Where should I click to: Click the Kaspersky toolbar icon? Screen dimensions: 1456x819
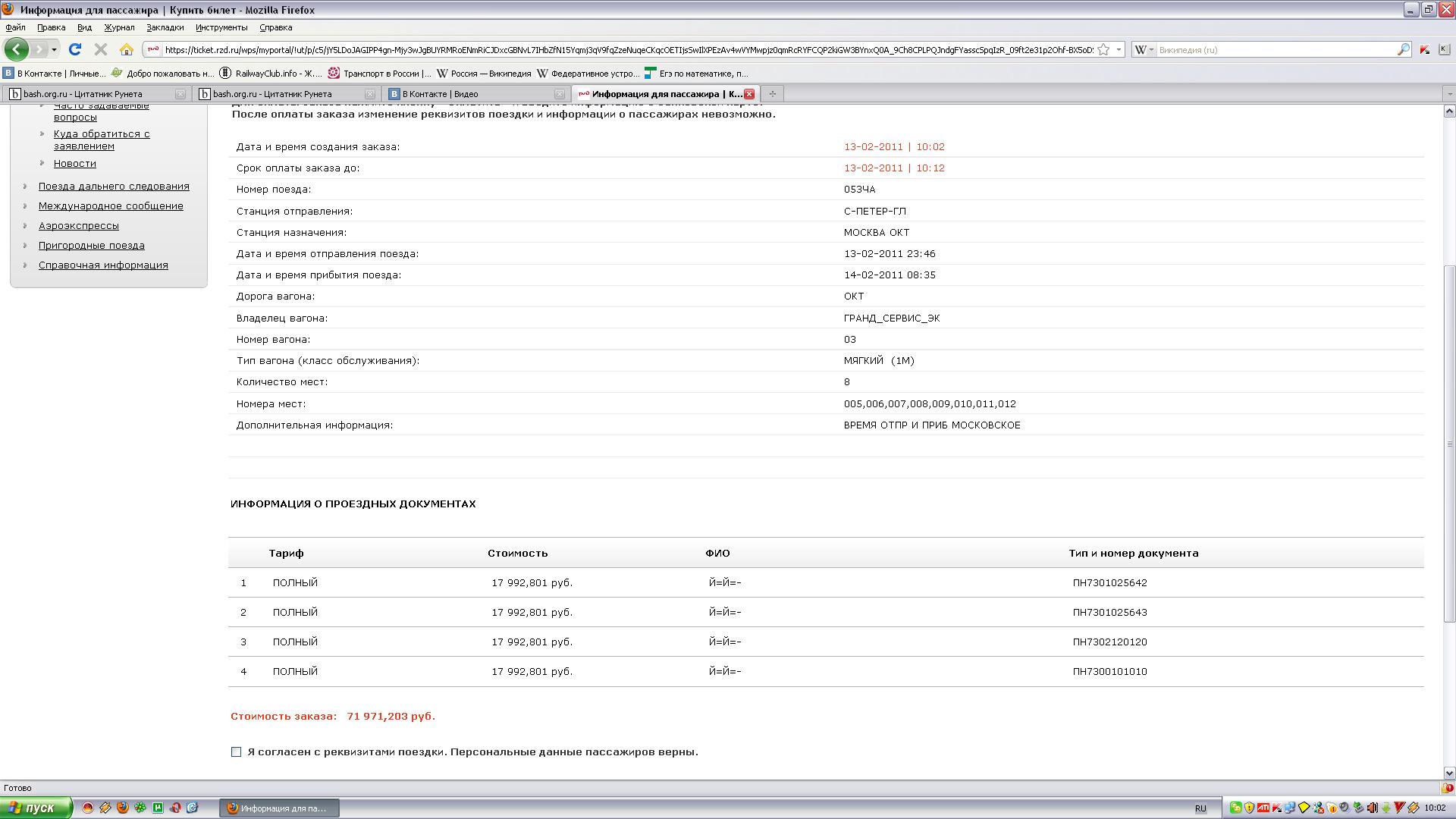(1424, 49)
